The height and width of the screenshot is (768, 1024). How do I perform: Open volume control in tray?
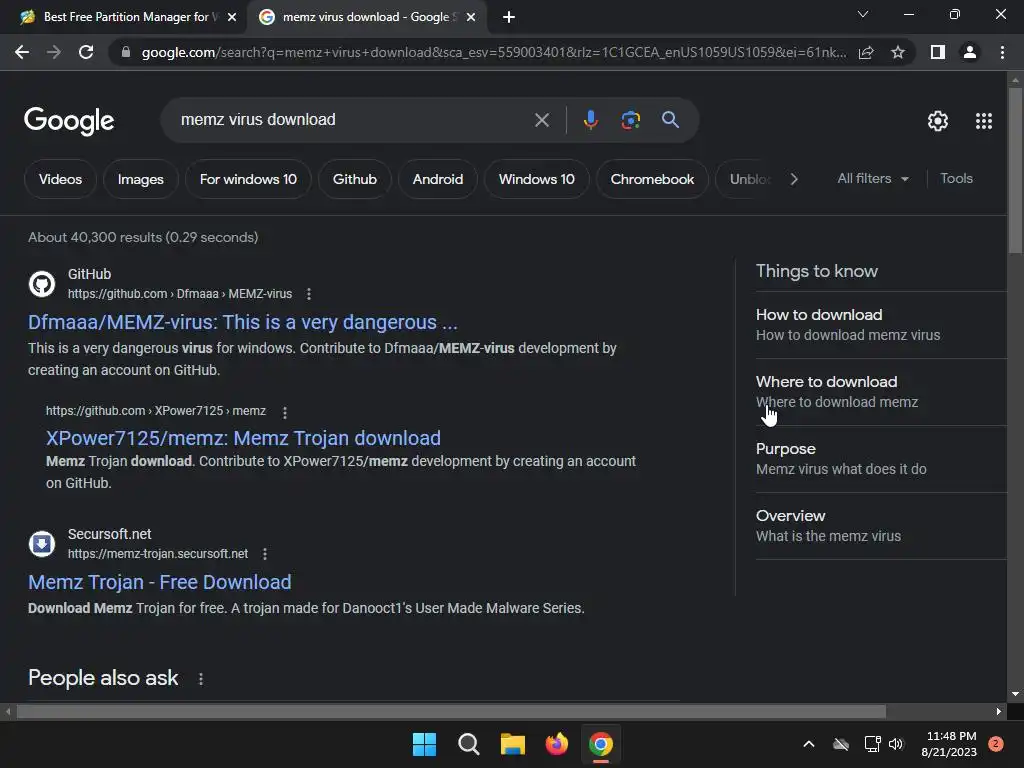click(896, 744)
